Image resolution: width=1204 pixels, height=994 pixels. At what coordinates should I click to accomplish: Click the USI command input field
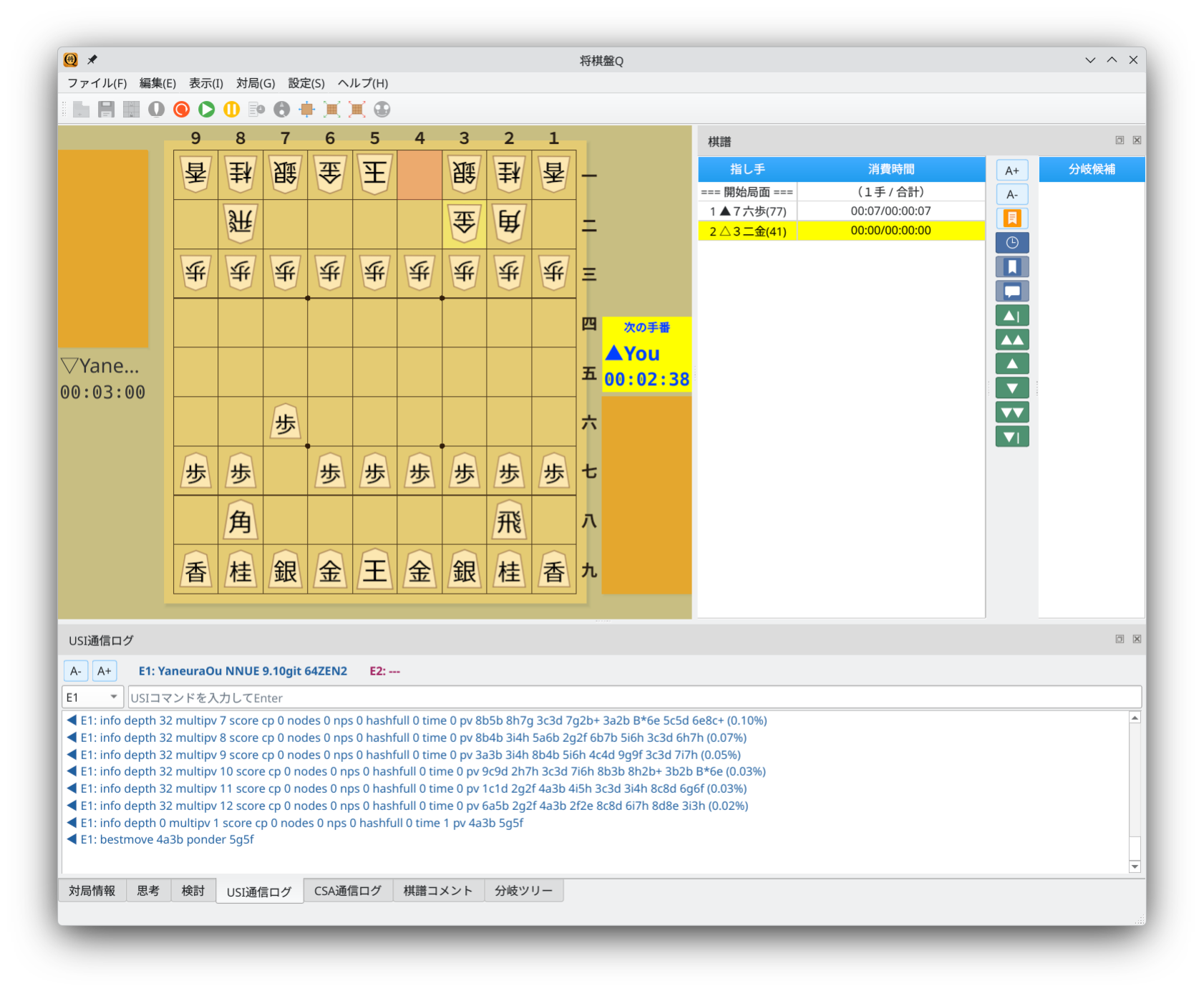pos(633,698)
